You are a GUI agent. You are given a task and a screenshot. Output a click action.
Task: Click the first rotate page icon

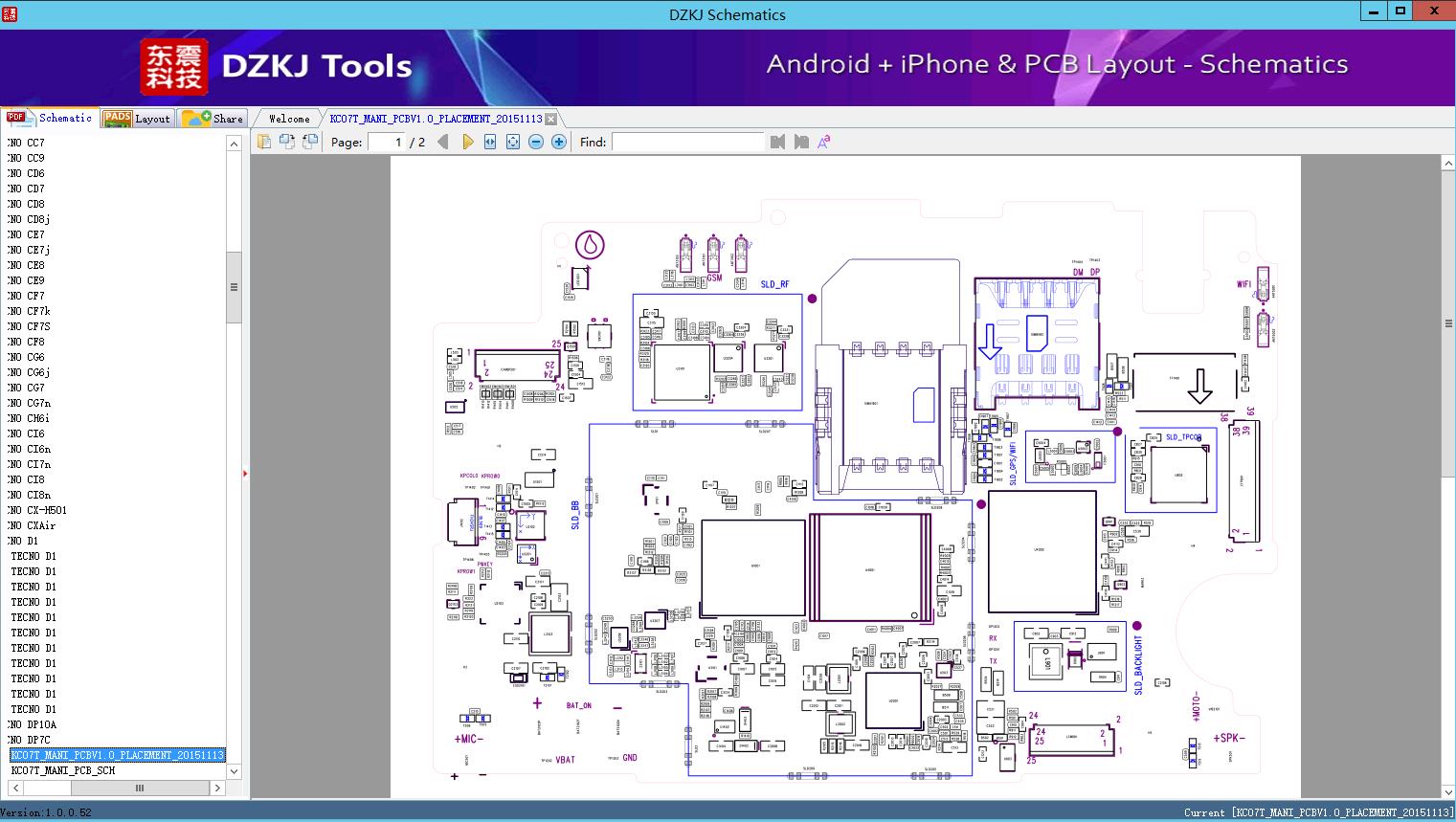click(x=287, y=142)
